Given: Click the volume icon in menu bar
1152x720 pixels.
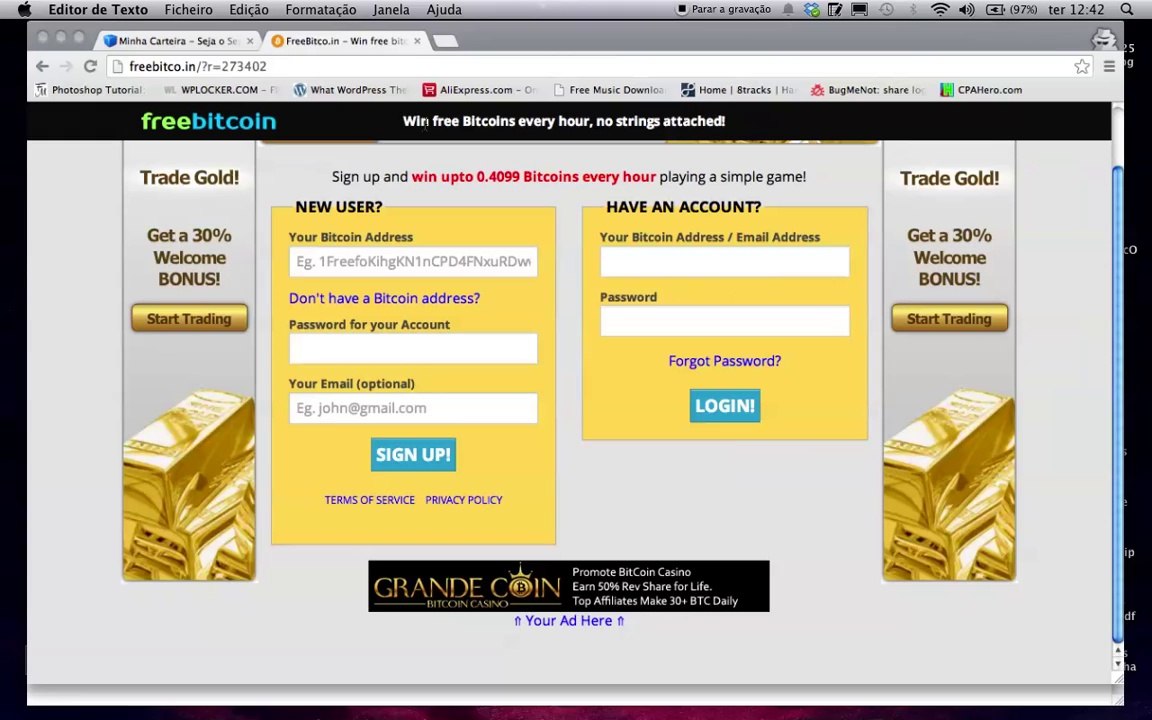Looking at the screenshot, I should click(966, 10).
